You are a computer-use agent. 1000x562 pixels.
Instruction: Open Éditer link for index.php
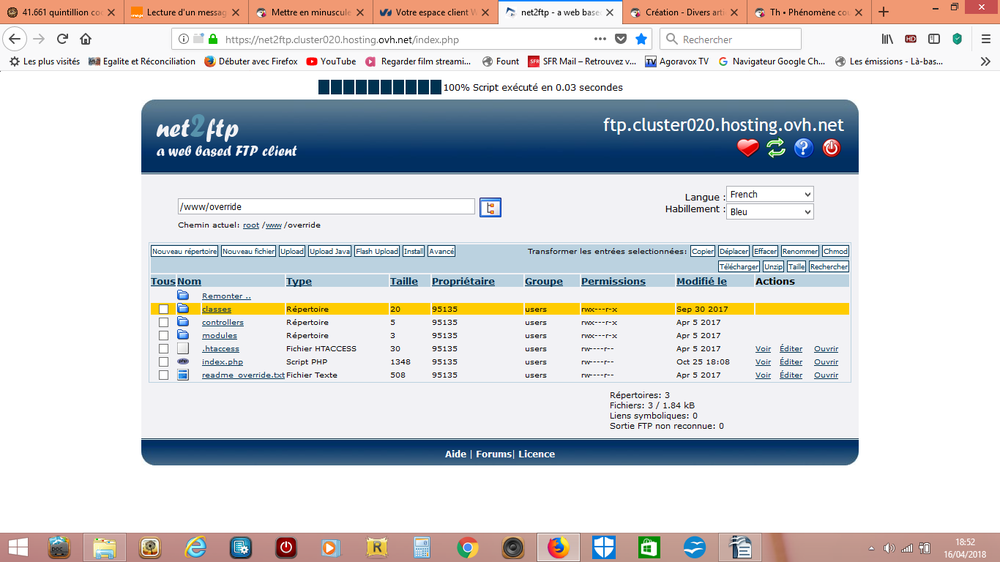[x=791, y=362]
